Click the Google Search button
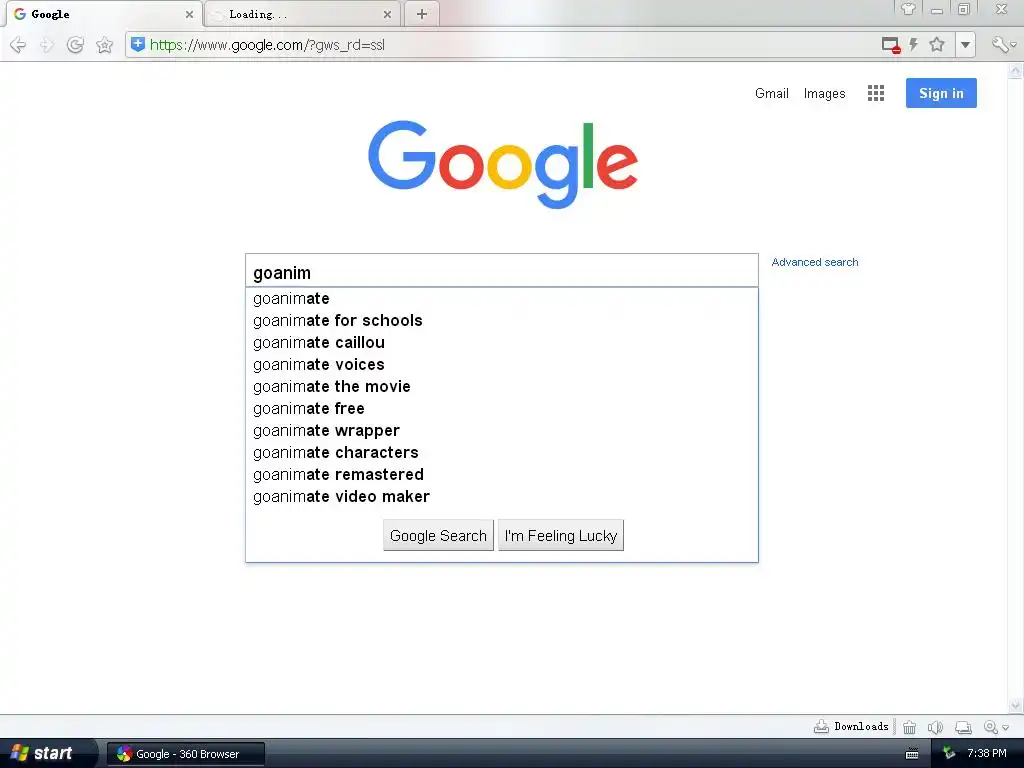 point(438,536)
